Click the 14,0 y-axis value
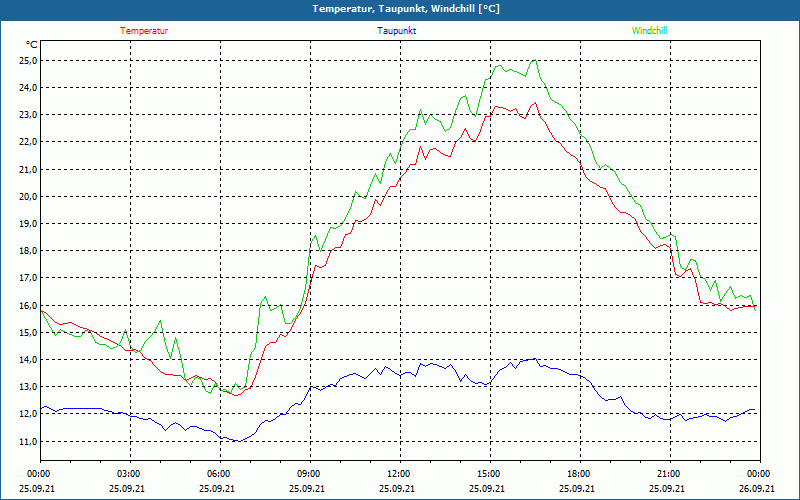The width and height of the screenshot is (800, 500). tap(29, 360)
